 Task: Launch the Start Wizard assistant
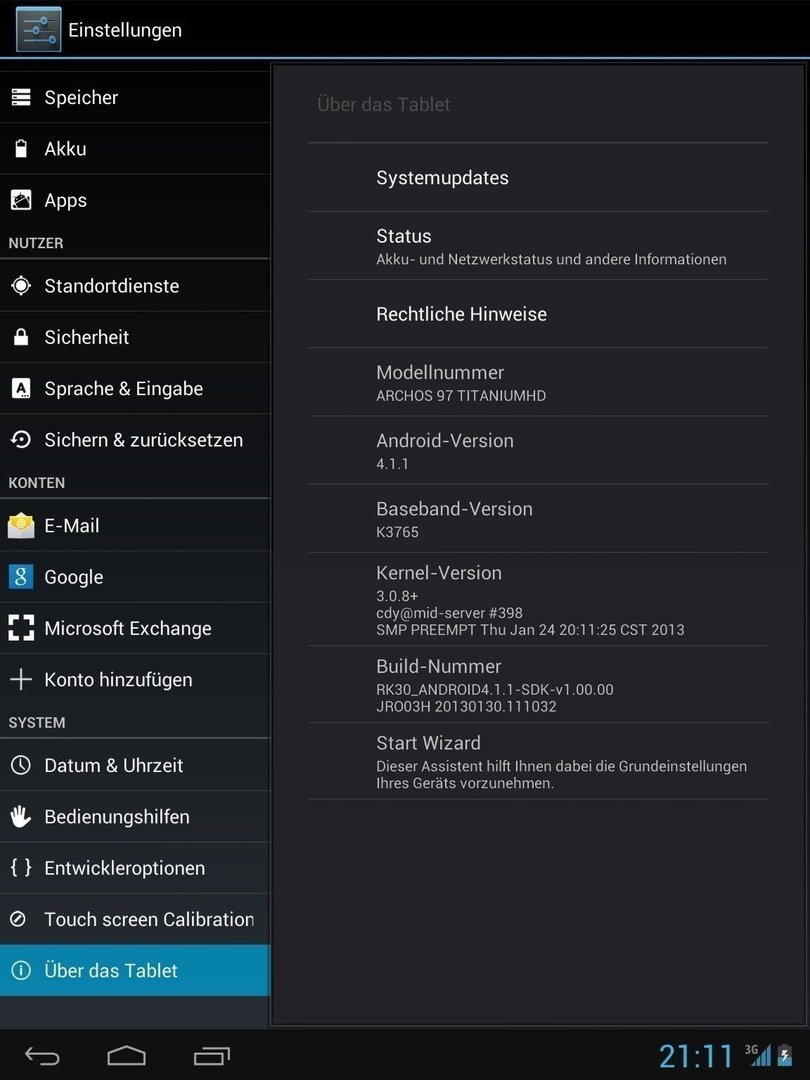coord(538,761)
